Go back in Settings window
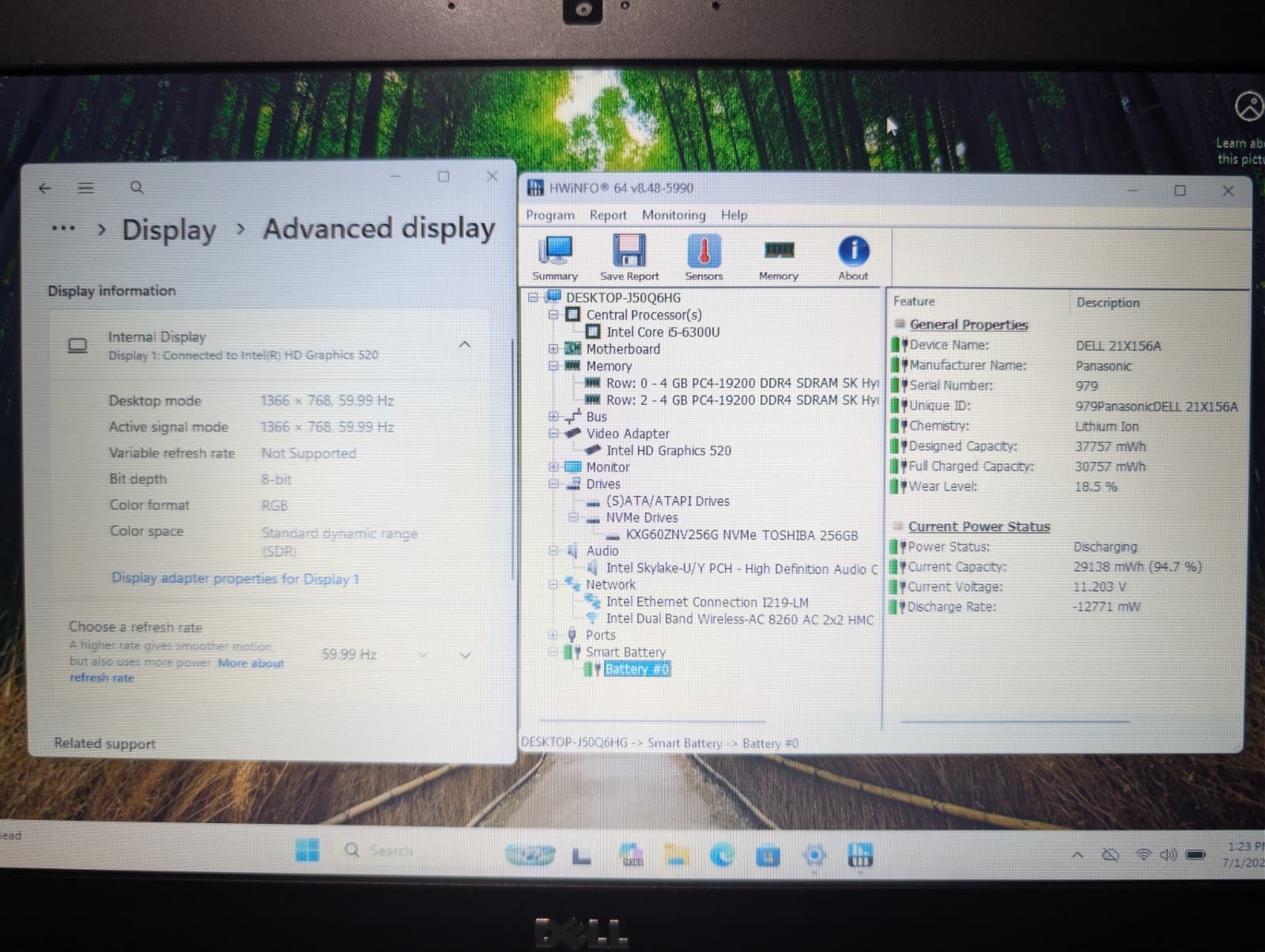The width and height of the screenshot is (1265, 952). pos(45,188)
